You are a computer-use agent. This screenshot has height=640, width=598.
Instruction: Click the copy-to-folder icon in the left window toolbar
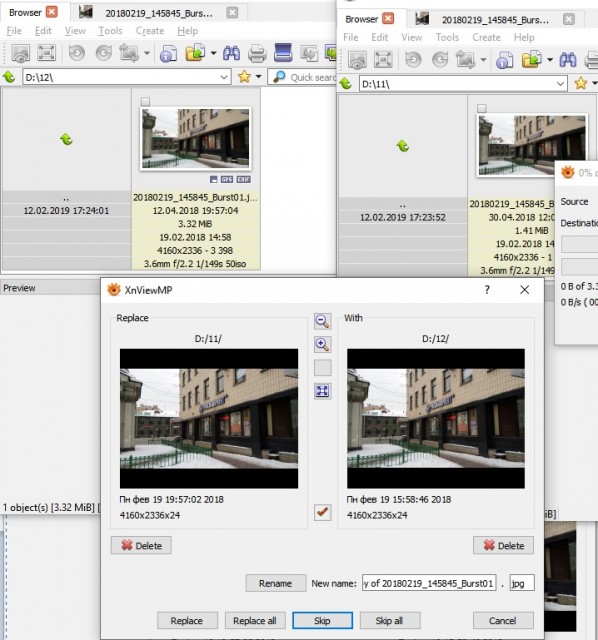point(195,53)
